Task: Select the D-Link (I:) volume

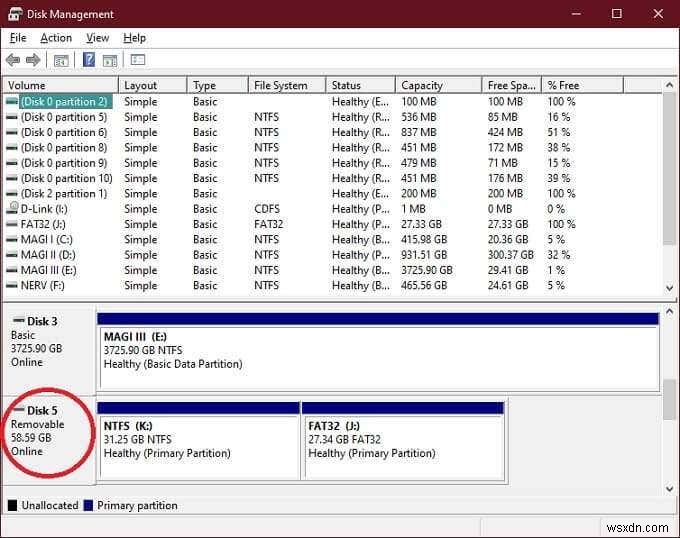Action: (x=44, y=209)
